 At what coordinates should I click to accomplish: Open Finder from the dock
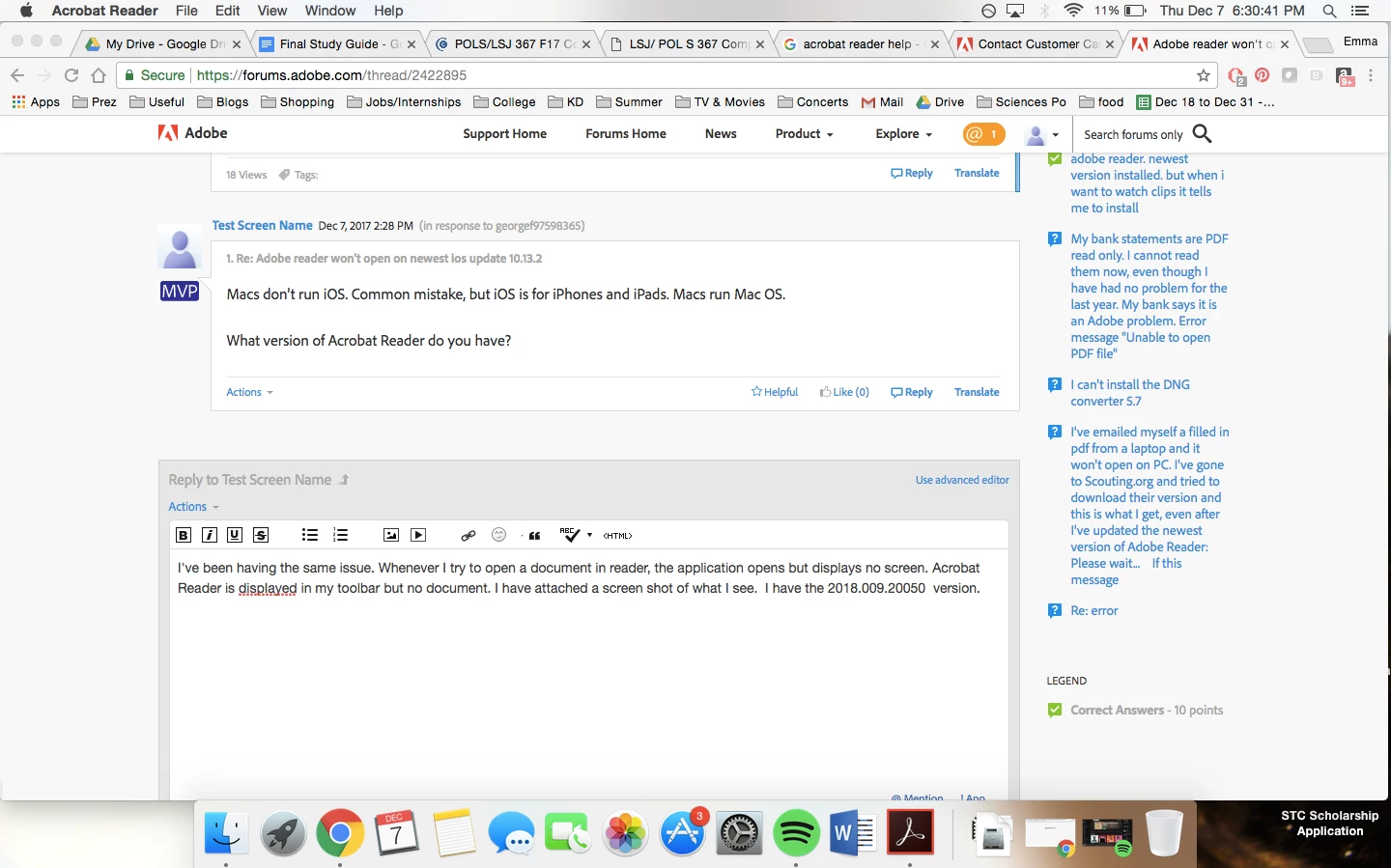[x=227, y=833]
